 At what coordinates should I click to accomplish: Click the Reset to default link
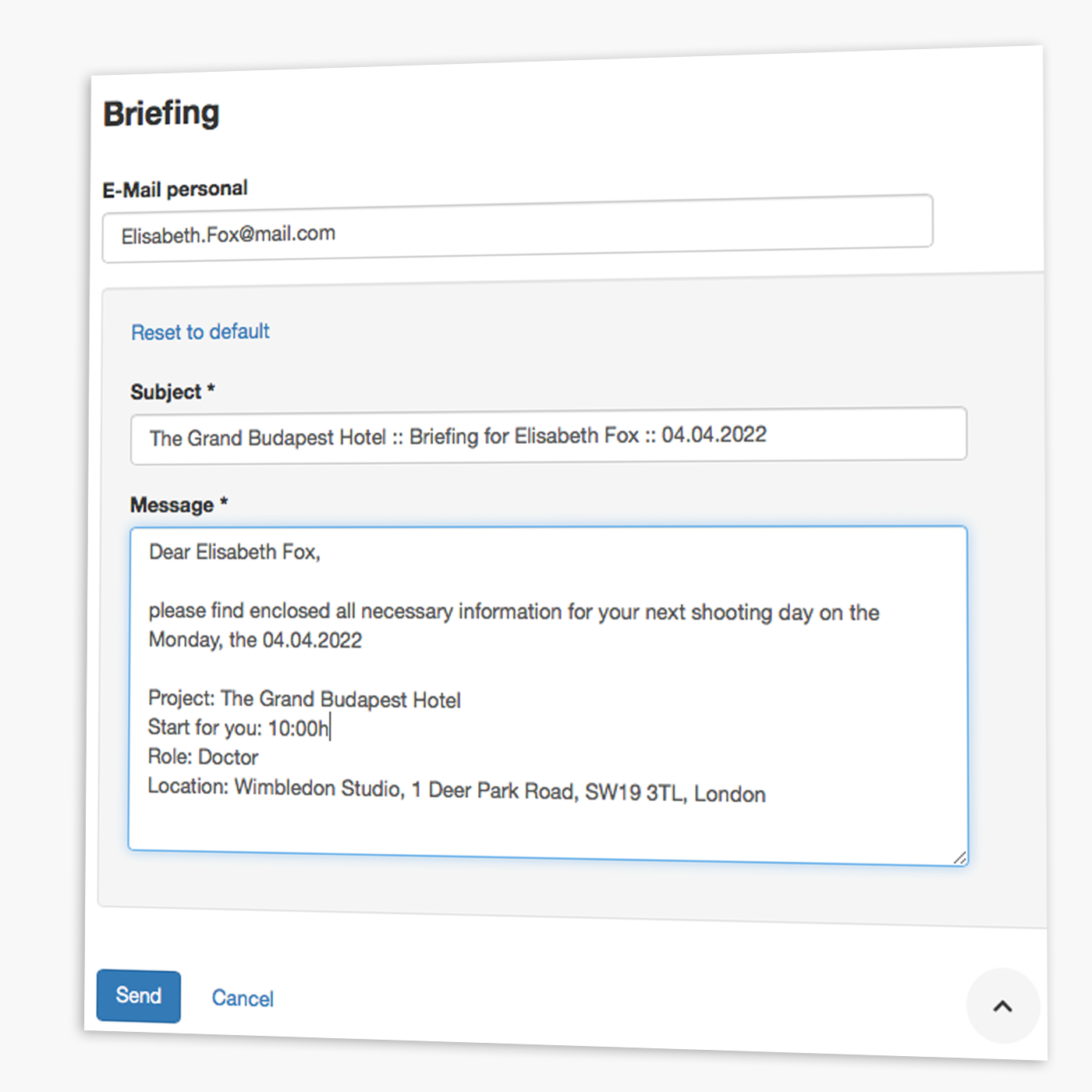point(200,331)
